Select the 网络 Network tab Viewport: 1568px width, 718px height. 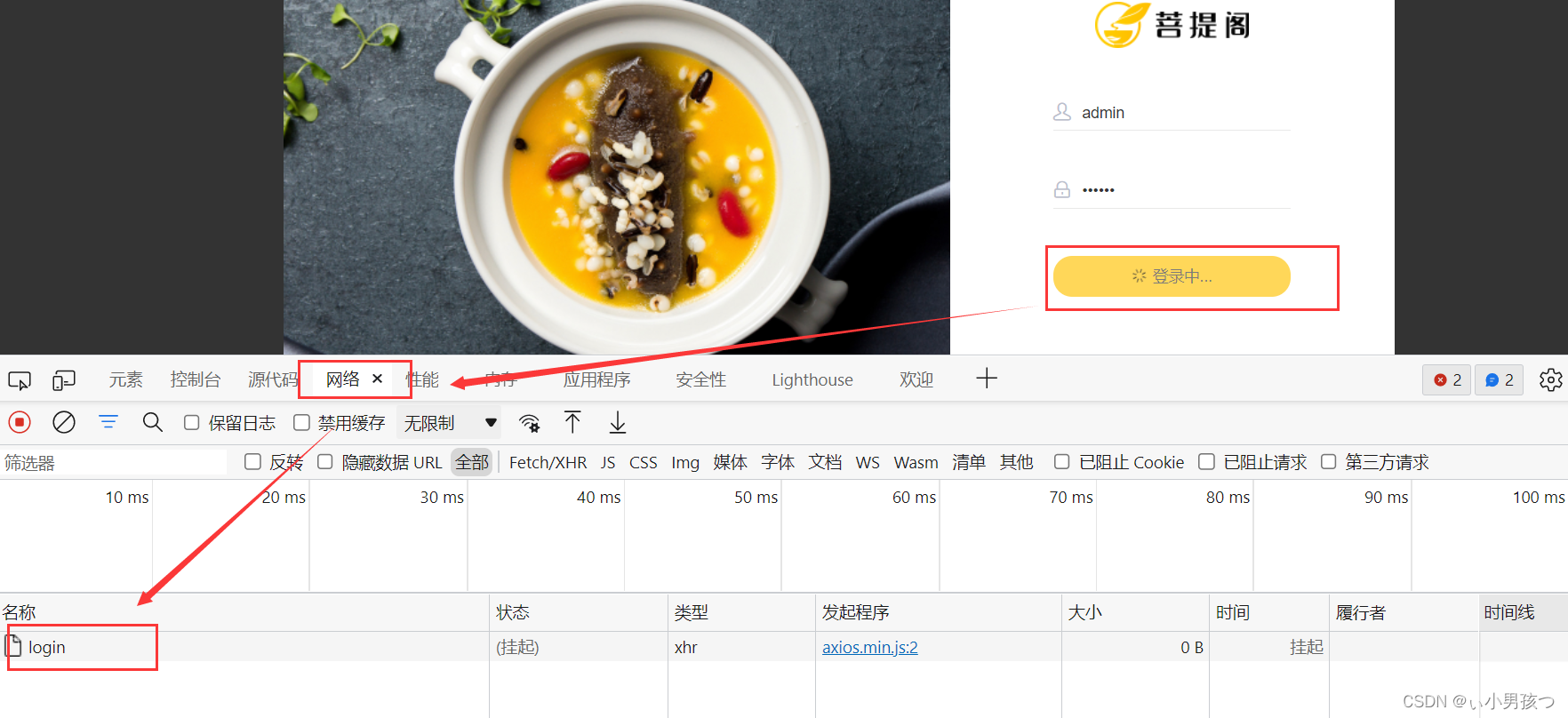click(342, 379)
